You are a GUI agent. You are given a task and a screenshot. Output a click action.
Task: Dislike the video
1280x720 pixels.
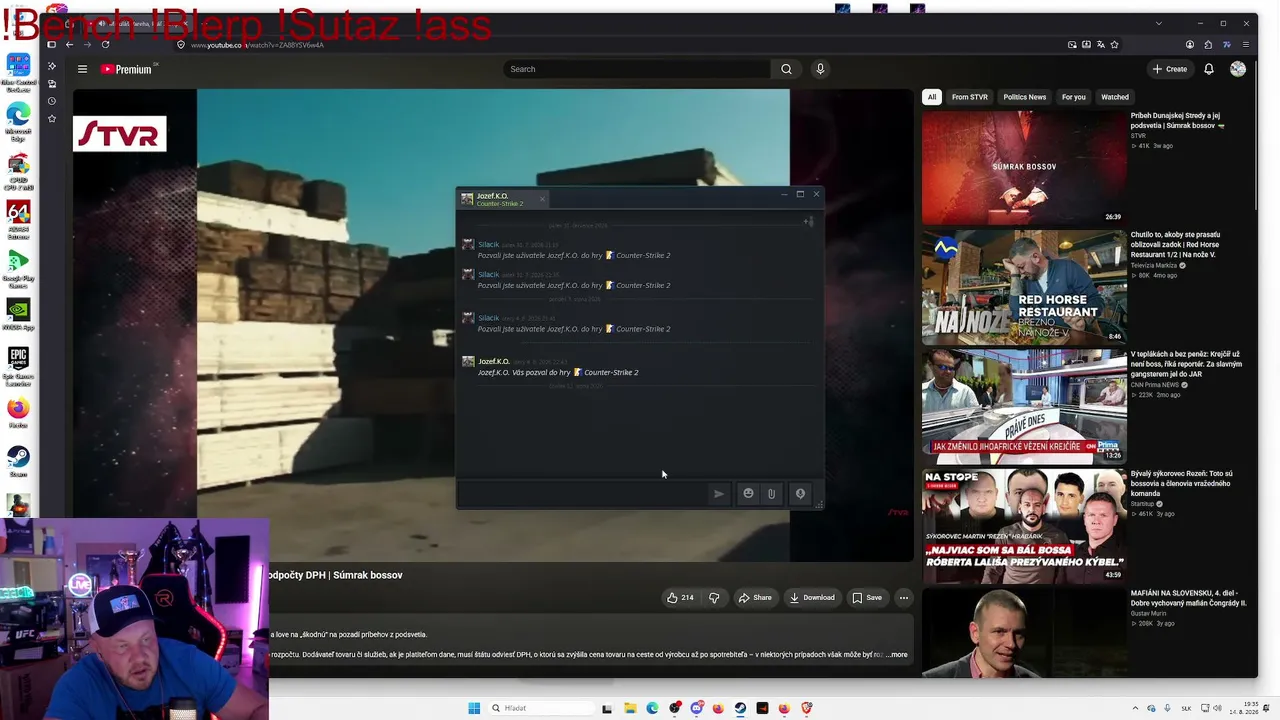[714, 598]
